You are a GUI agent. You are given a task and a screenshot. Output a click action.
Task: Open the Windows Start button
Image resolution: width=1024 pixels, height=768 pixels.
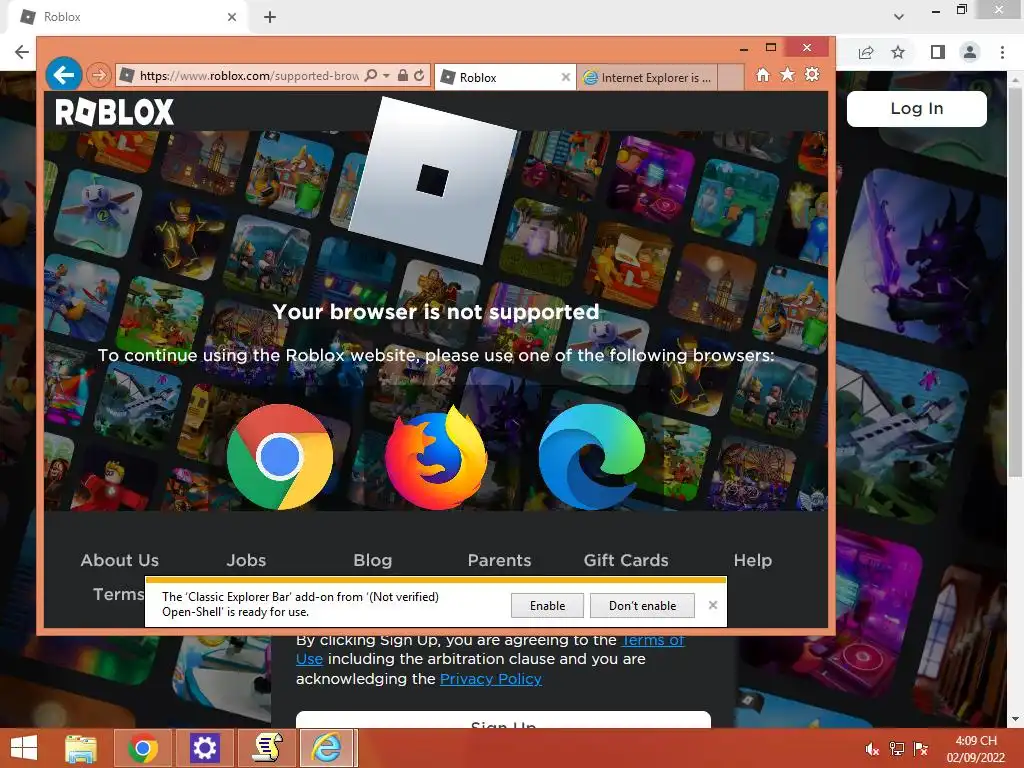pos(24,748)
